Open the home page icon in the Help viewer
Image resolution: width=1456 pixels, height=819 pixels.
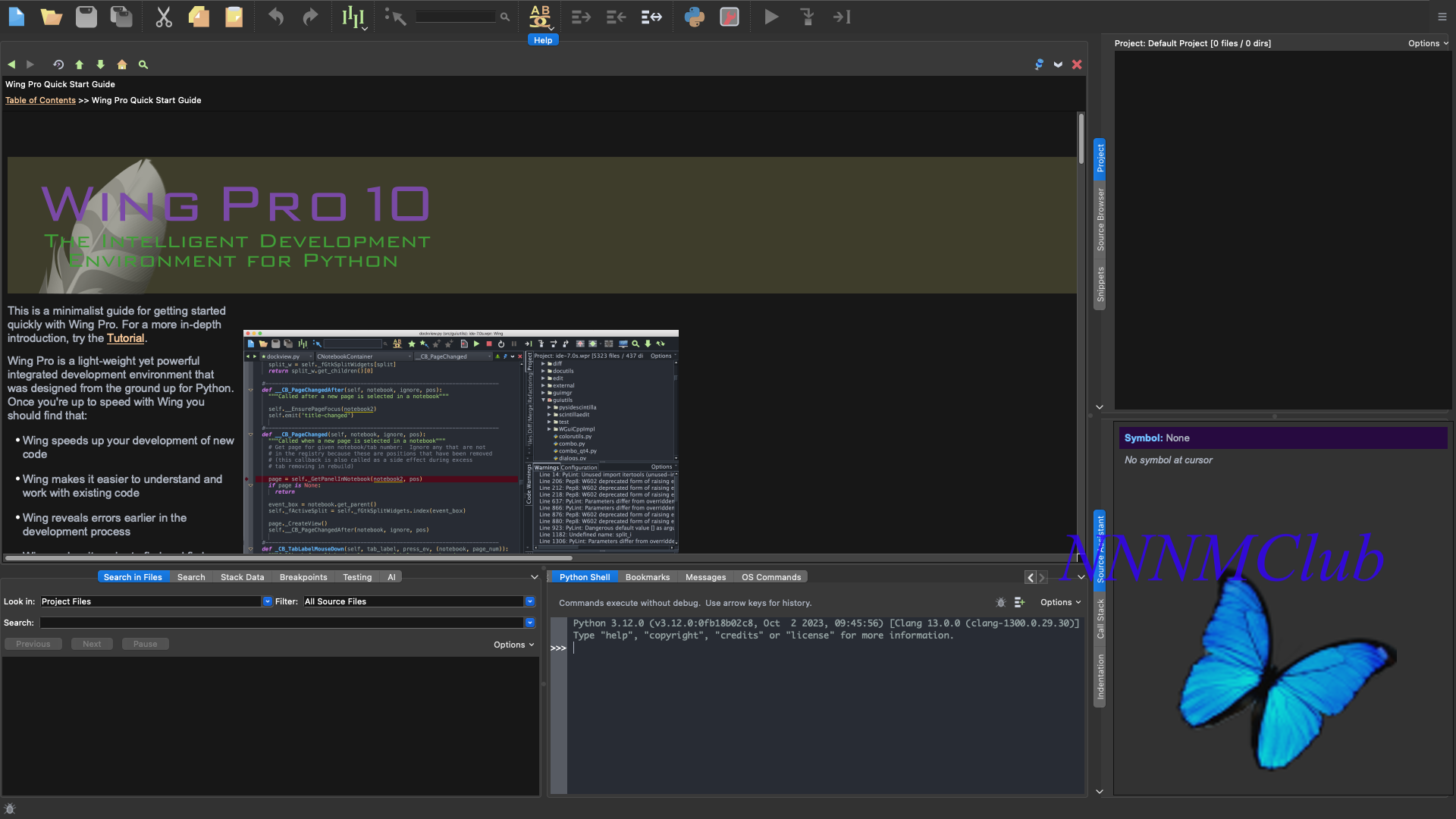[121, 64]
